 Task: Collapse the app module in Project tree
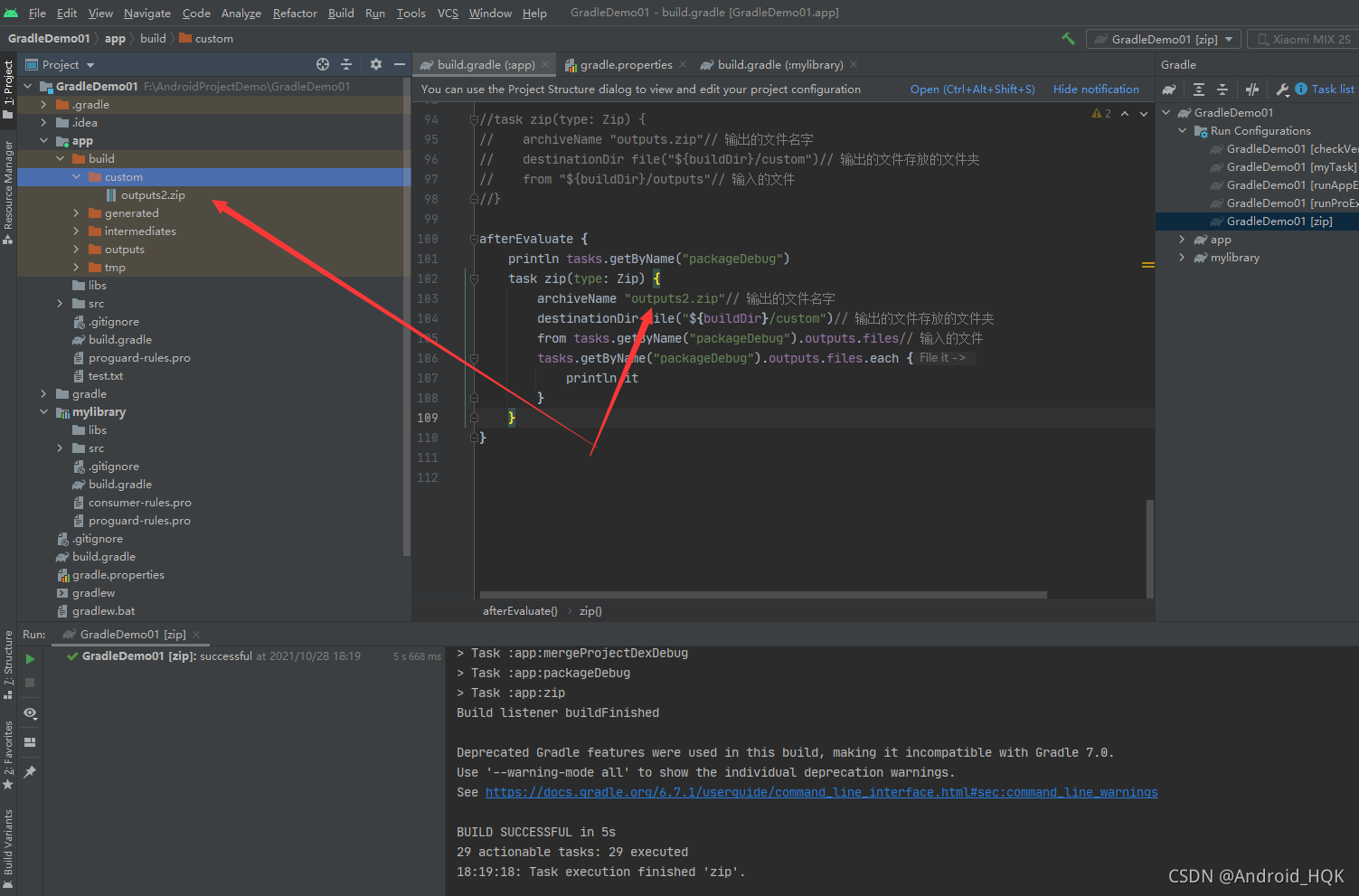pyautogui.click(x=43, y=141)
